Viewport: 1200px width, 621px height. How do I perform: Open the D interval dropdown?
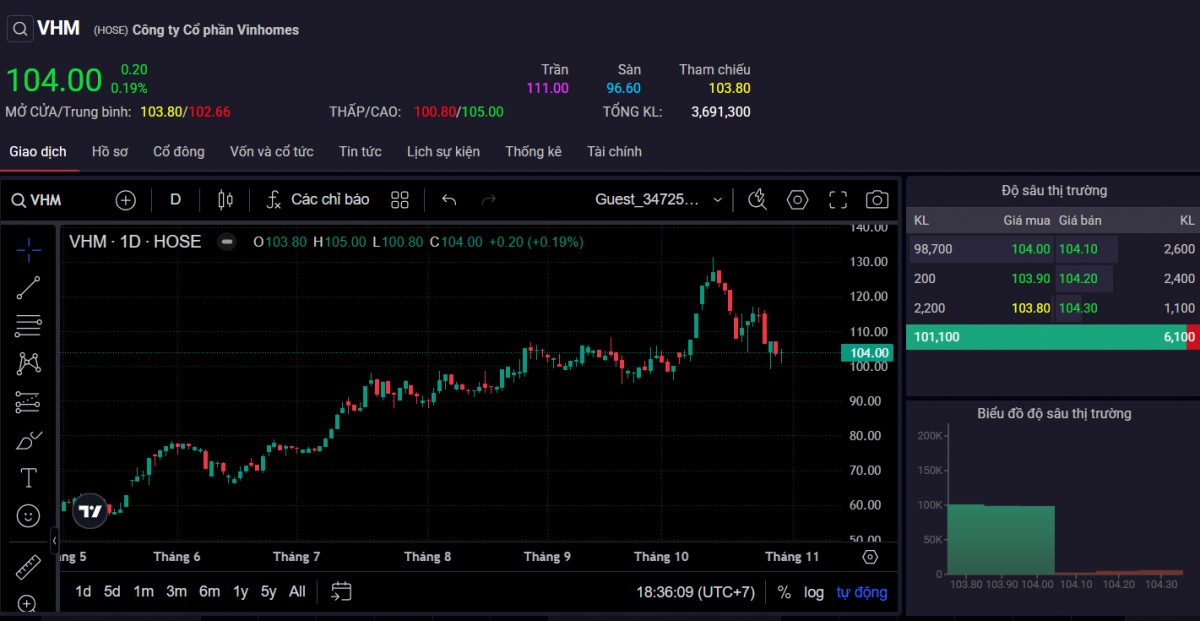click(x=175, y=200)
